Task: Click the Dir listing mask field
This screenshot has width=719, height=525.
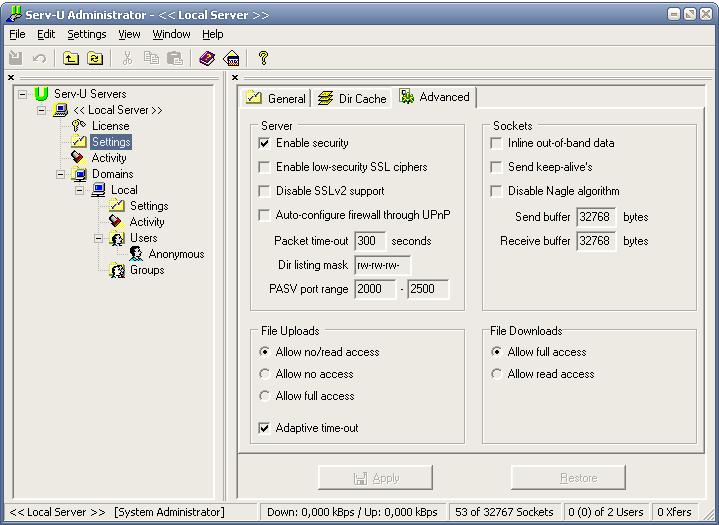Action: [382, 265]
